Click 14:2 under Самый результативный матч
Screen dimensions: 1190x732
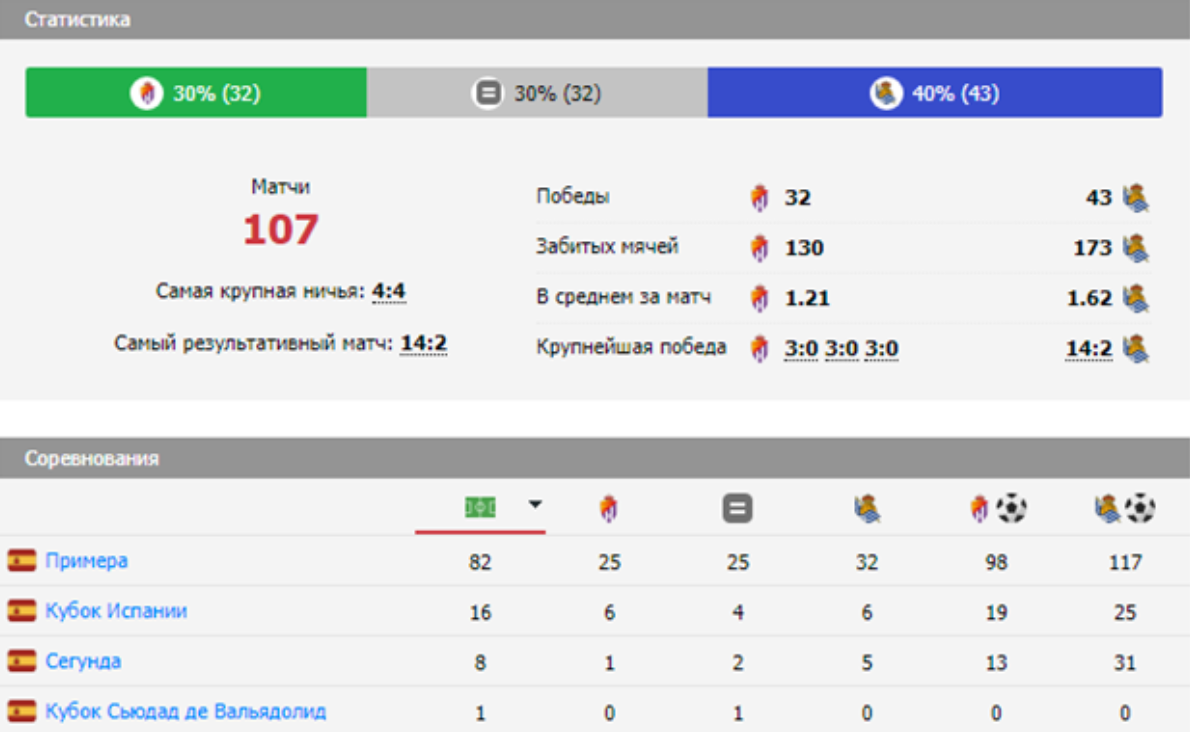click(423, 344)
